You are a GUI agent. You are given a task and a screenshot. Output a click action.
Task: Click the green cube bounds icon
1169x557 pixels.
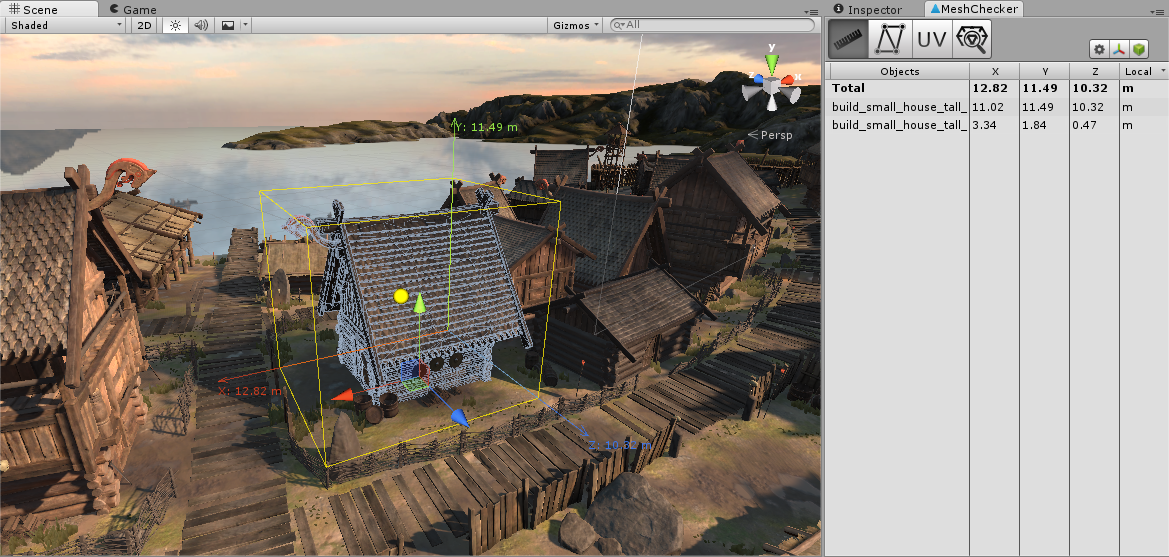(x=1139, y=49)
